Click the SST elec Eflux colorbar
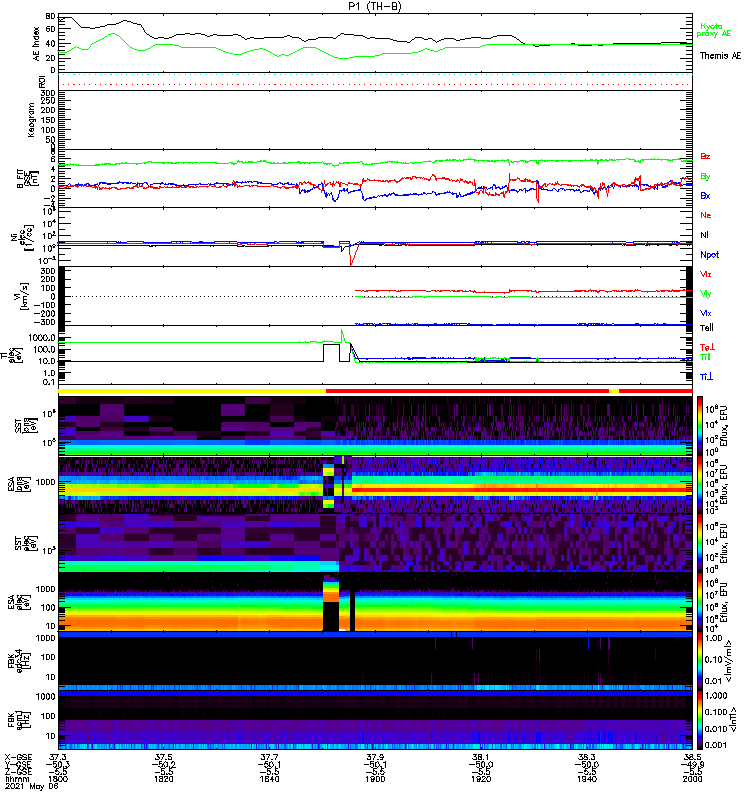The image size is (750, 800). click(x=700, y=543)
